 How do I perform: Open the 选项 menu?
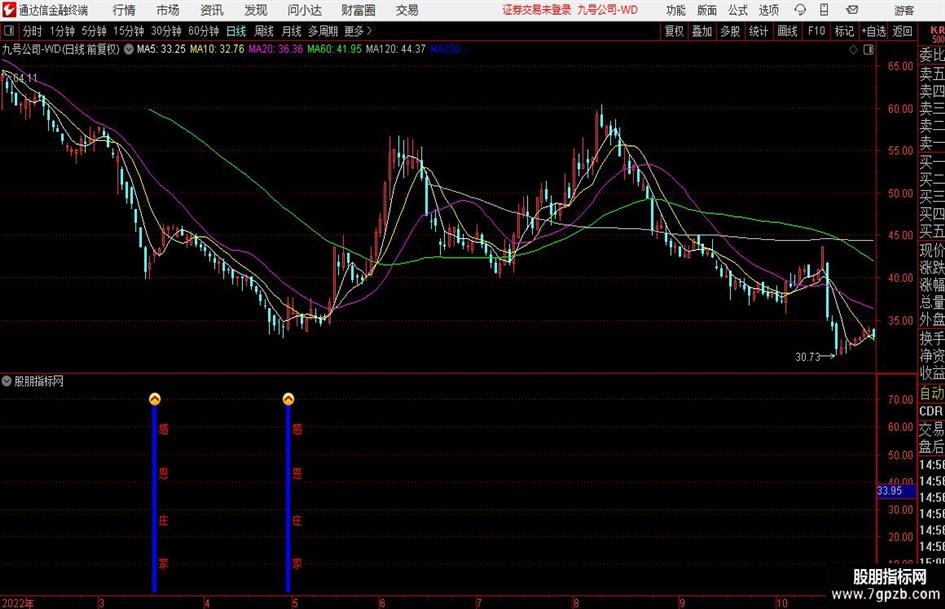(768, 10)
